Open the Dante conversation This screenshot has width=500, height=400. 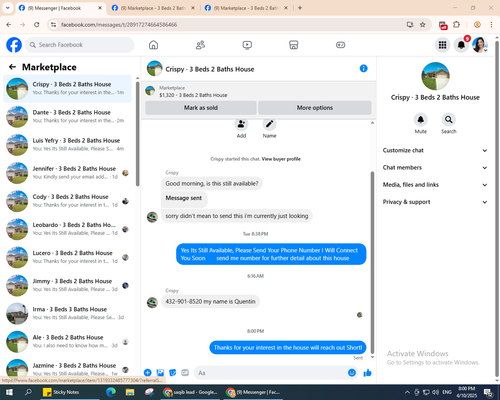pos(67,117)
